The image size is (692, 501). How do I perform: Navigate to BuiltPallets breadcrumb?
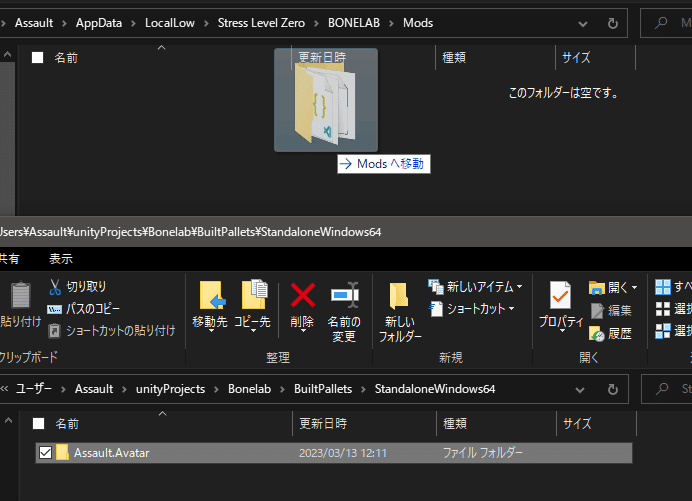[323, 389]
